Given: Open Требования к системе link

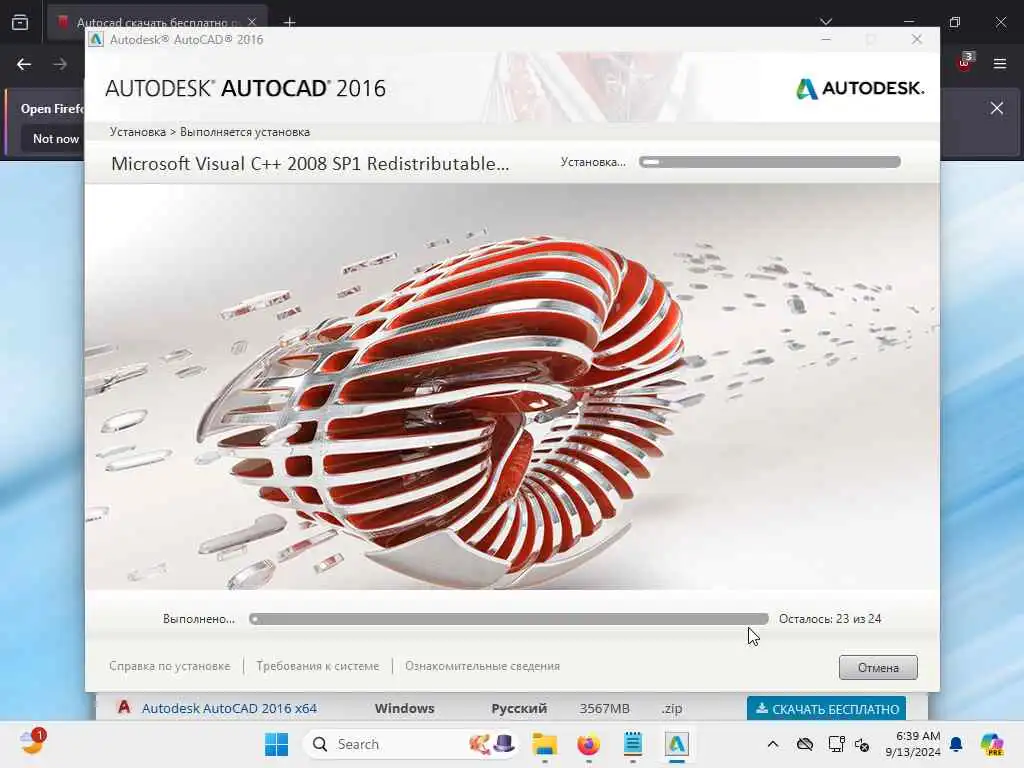Looking at the screenshot, I should click(317, 666).
